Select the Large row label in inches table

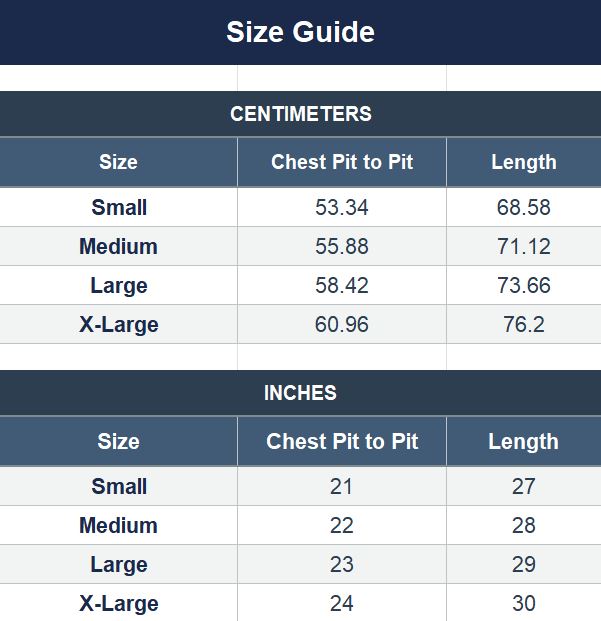coord(119,564)
